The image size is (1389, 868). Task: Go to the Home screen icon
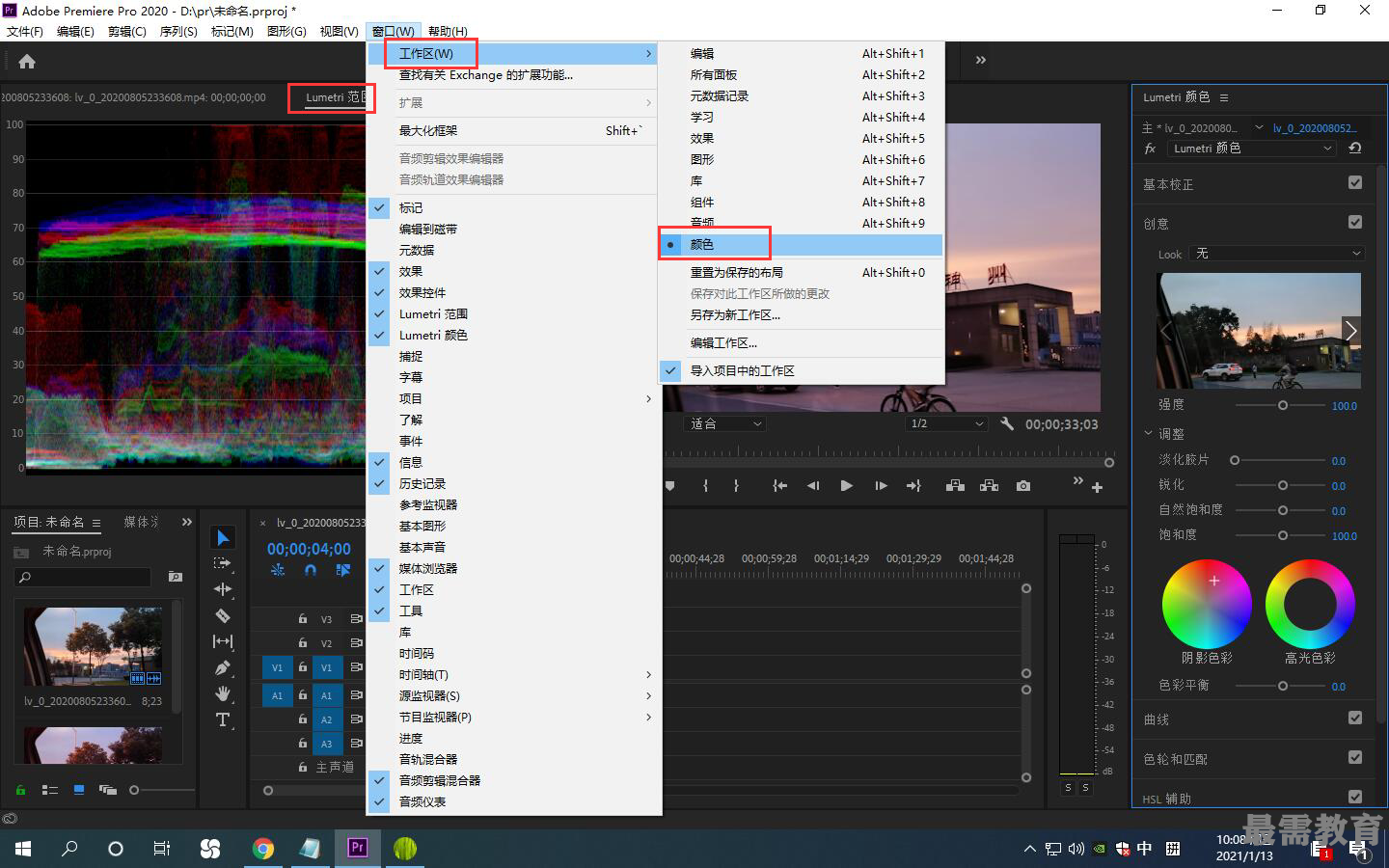point(27,62)
